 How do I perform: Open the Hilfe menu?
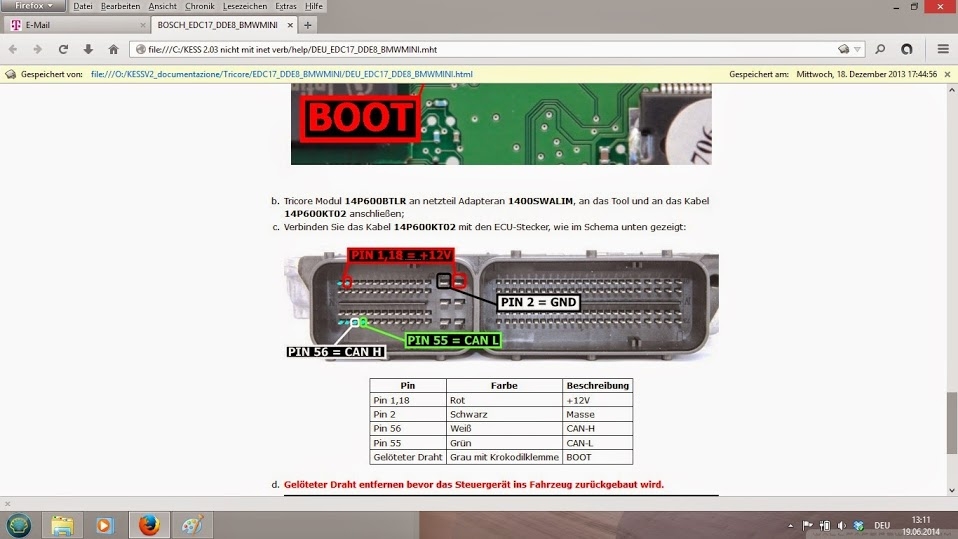click(313, 6)
